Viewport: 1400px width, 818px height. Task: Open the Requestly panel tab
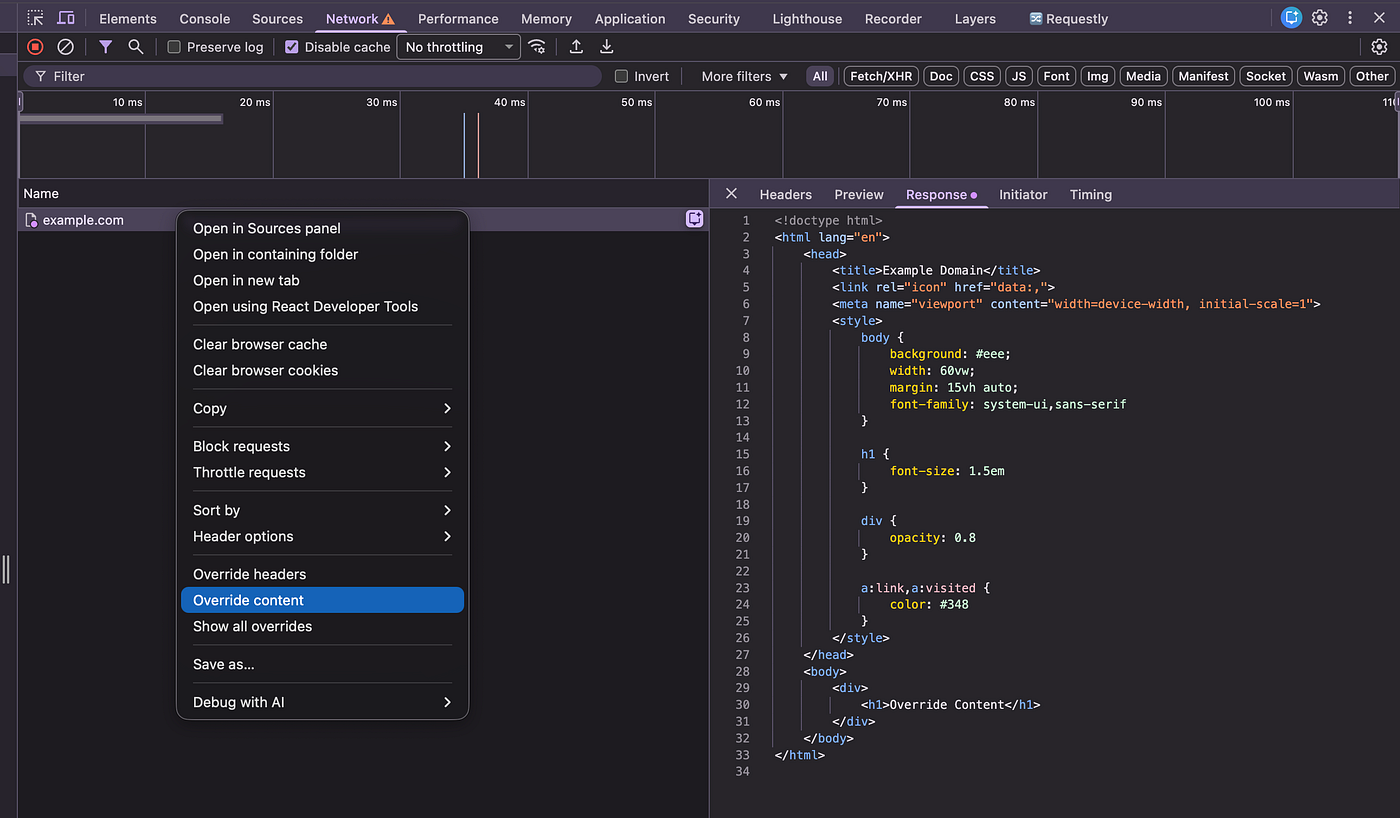click(x=1068, y=19)
